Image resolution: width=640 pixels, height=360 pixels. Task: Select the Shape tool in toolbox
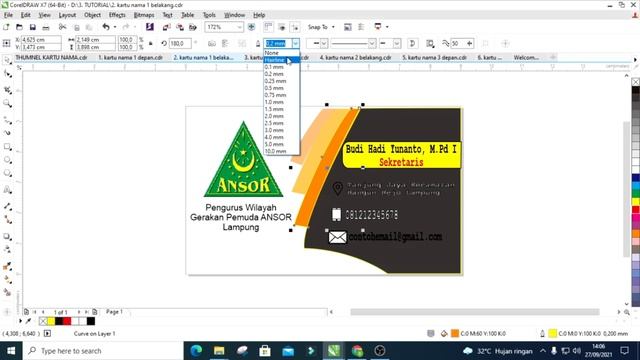pyautogui.click(x=7, y=74)
